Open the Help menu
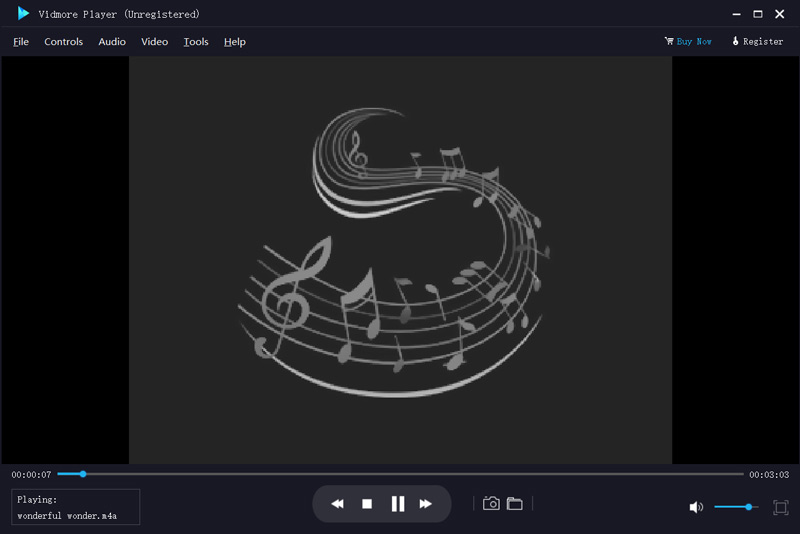The image size is (800, 534). pyautogui.click(x=235, y=42)
